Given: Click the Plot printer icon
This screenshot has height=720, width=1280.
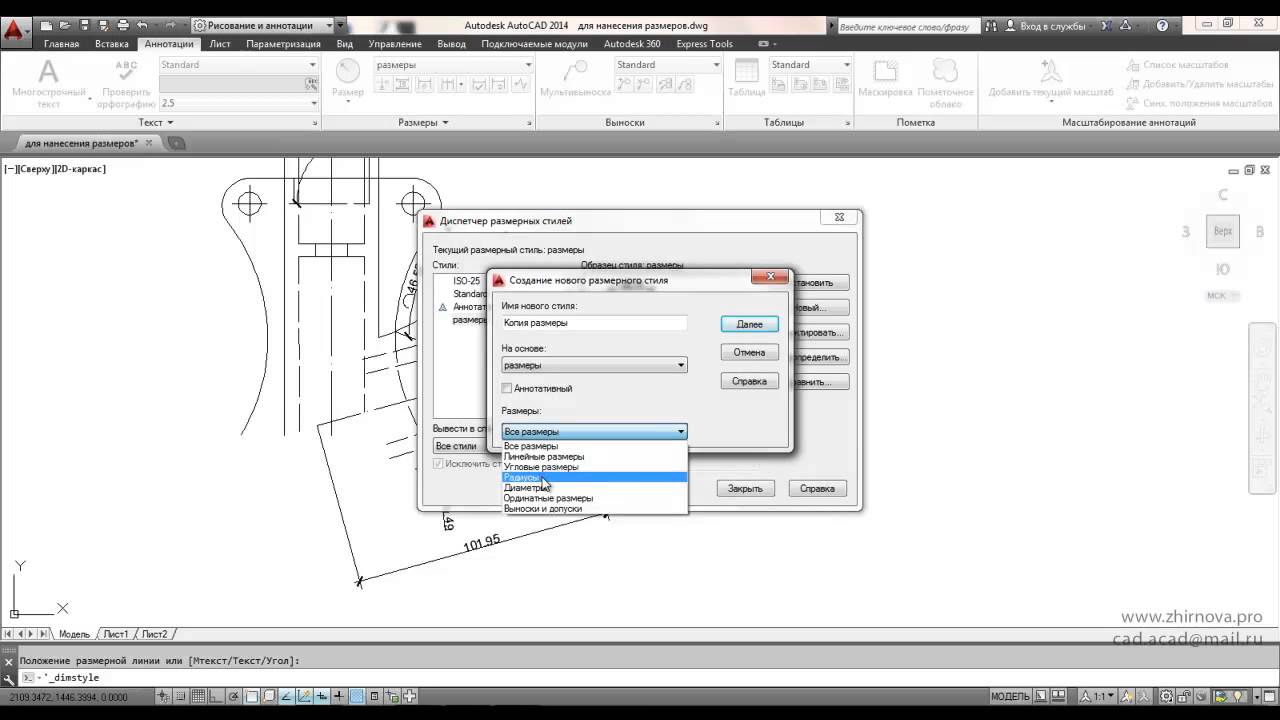Looking at the screenshot, I should click(x=122, y=25).
